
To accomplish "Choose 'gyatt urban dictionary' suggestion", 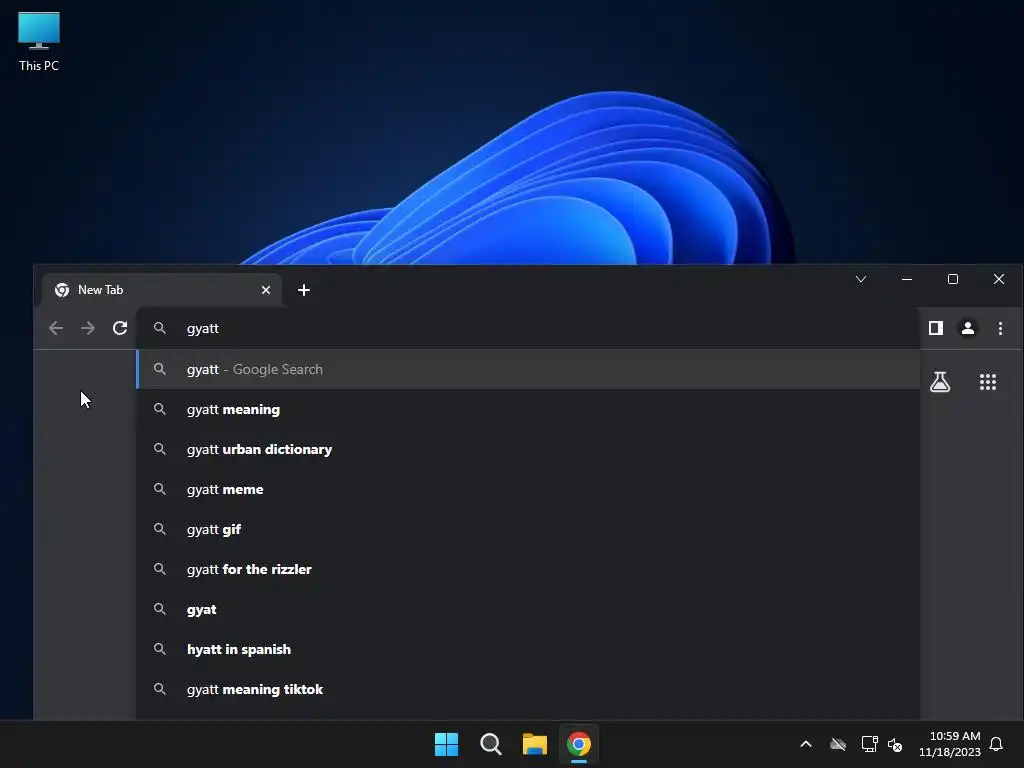I will [x=528, y=449].
